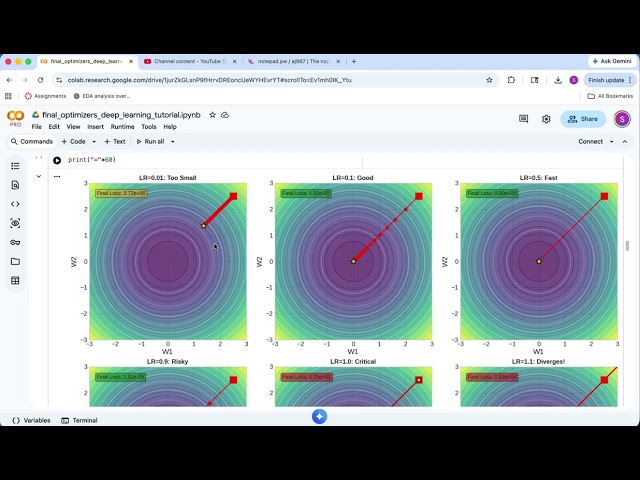Click the LR=0.1: Good plot
Screen dimensions: 640x480
[x=353, y=261]
